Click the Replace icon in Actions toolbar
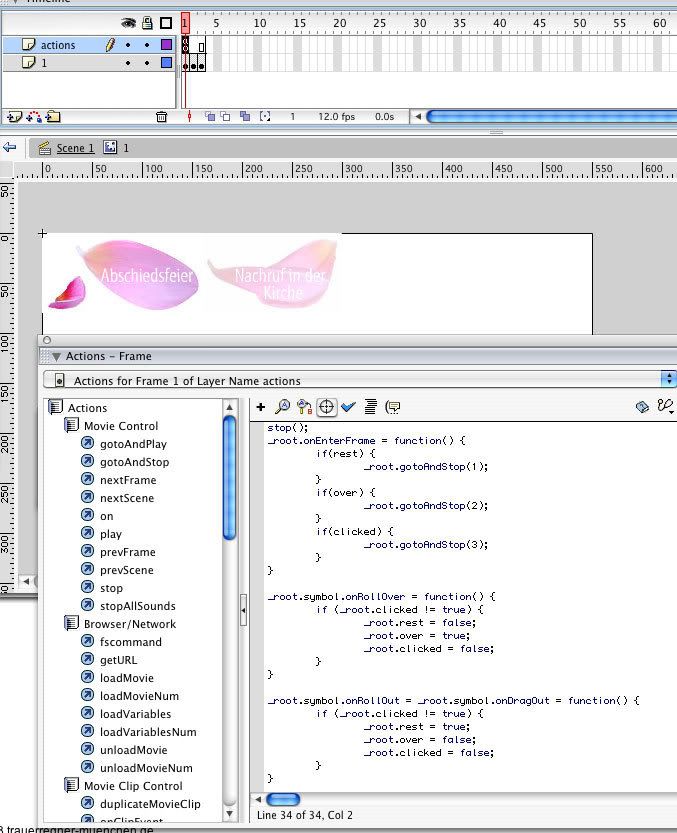This screenshot has width=677, height=833. click(x=304, y=407)
